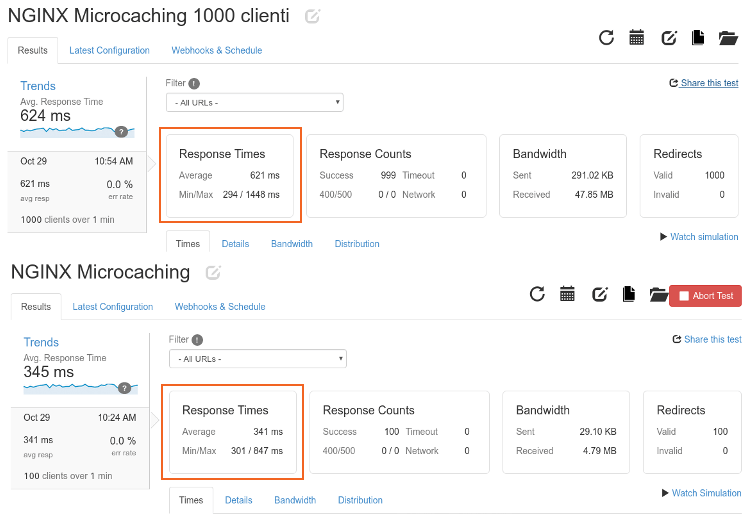Switch to the lower Distribution tab
This screenshot has width=749, height=514.
[360, 500]
